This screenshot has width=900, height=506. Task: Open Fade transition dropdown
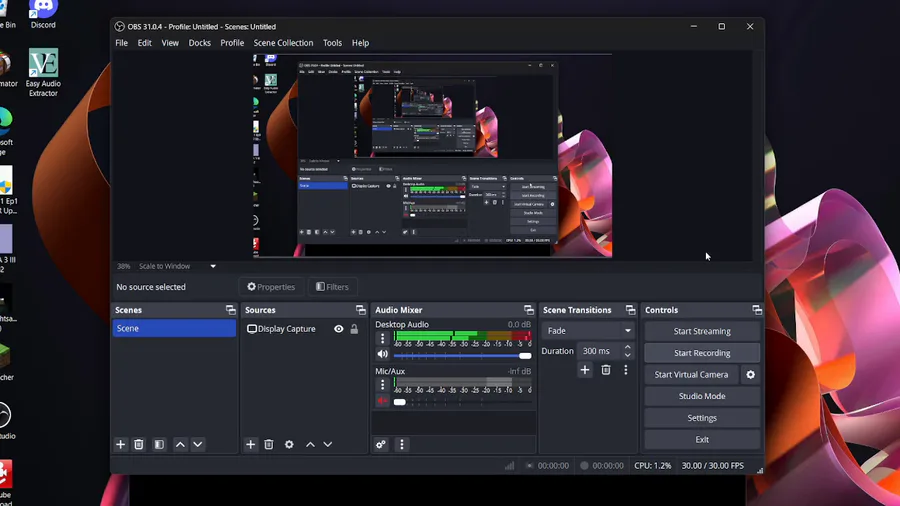point(588,330)
